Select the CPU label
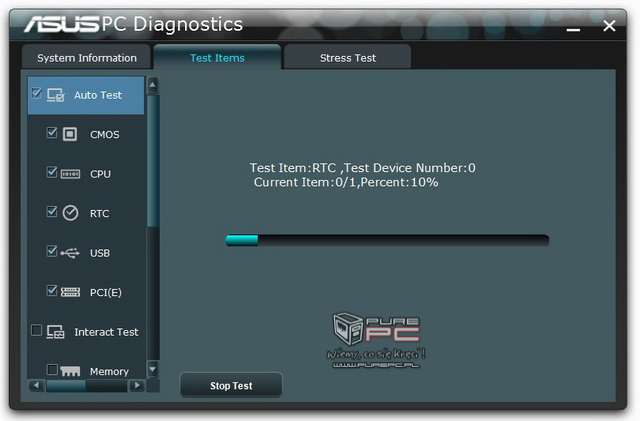Screen dimensions: 640x421 pyautogui.click(x=100, y=174)
